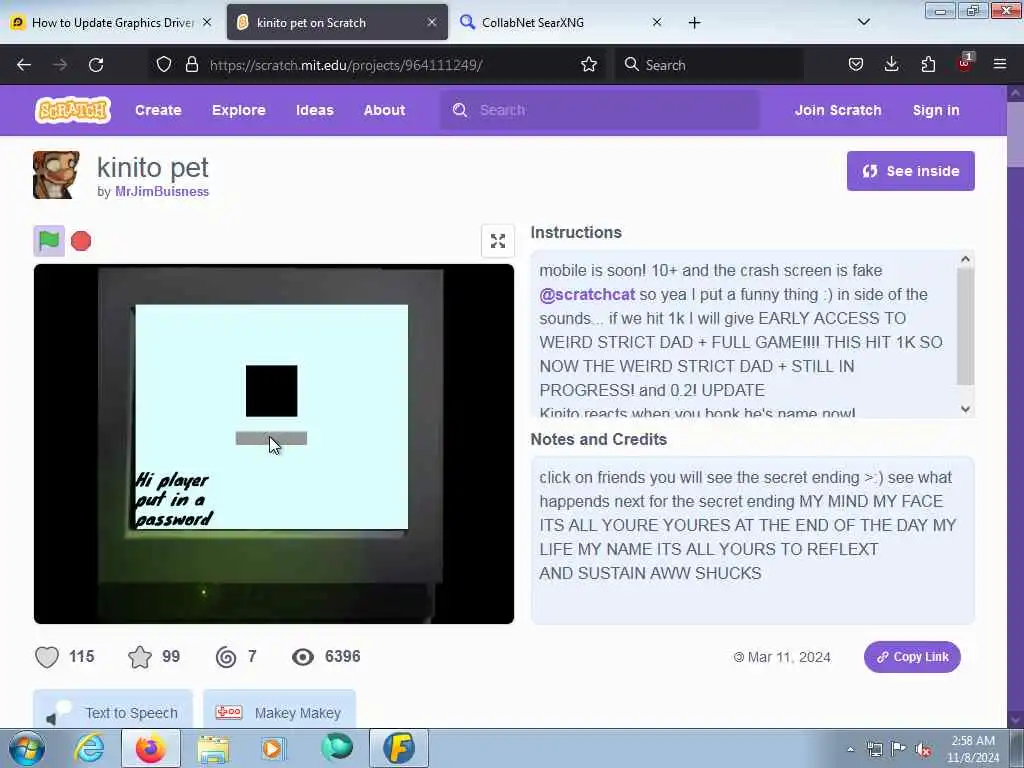
Task: Open the Firefox hamburger menu
Action: coord(1000,64)
